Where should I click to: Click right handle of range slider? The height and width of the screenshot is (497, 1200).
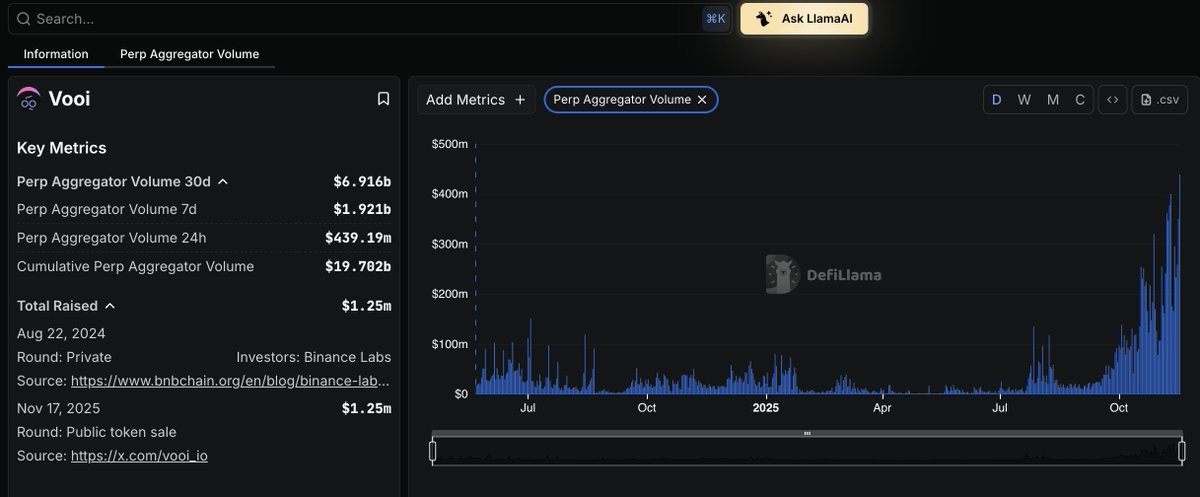click(1182, 451)
